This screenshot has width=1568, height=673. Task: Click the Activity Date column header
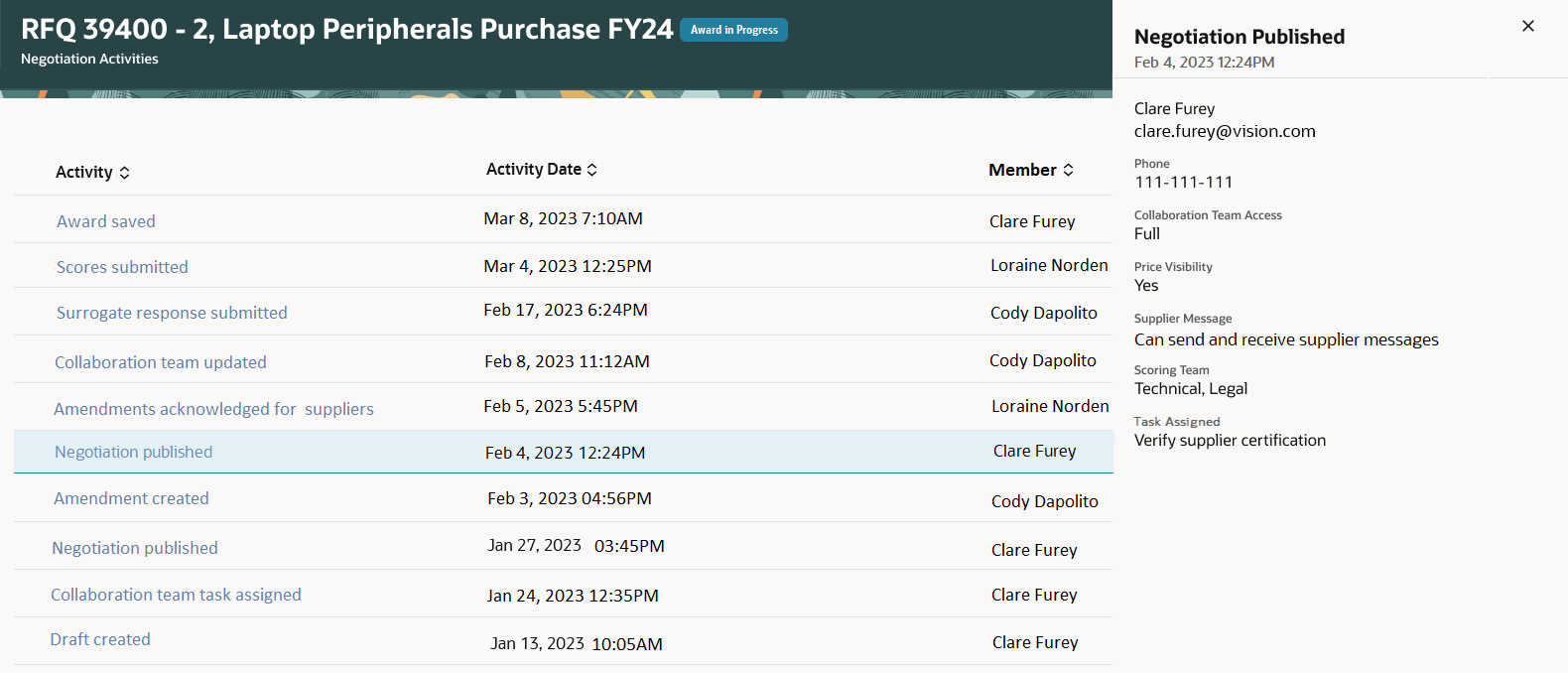[x=533, y=170]
